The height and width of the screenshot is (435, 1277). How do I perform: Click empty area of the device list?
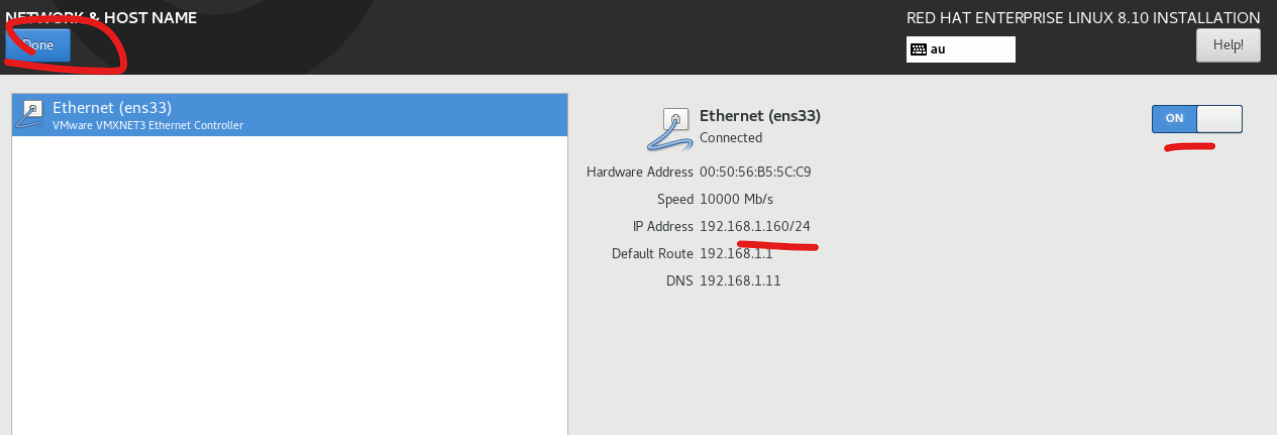[290, 285]
